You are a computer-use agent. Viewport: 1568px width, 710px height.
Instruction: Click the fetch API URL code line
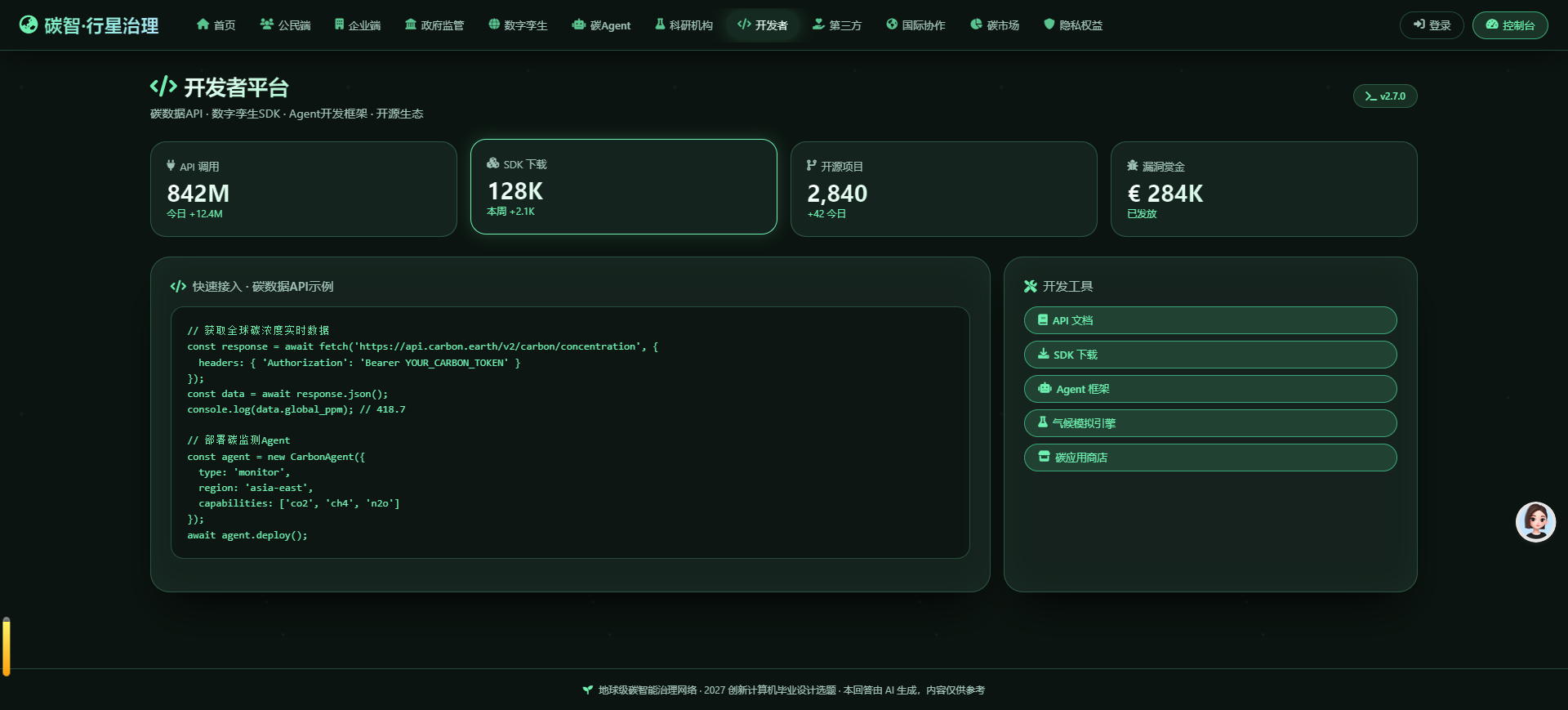422,346
